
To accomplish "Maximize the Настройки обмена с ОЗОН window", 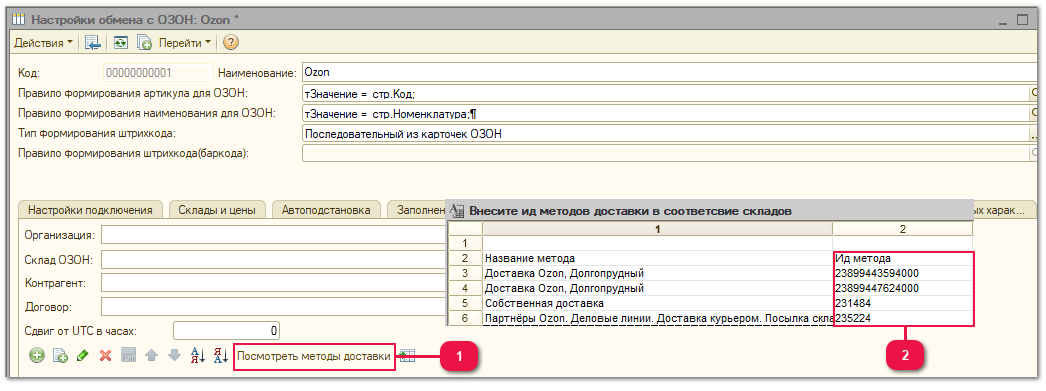I will click(1022, 20).
